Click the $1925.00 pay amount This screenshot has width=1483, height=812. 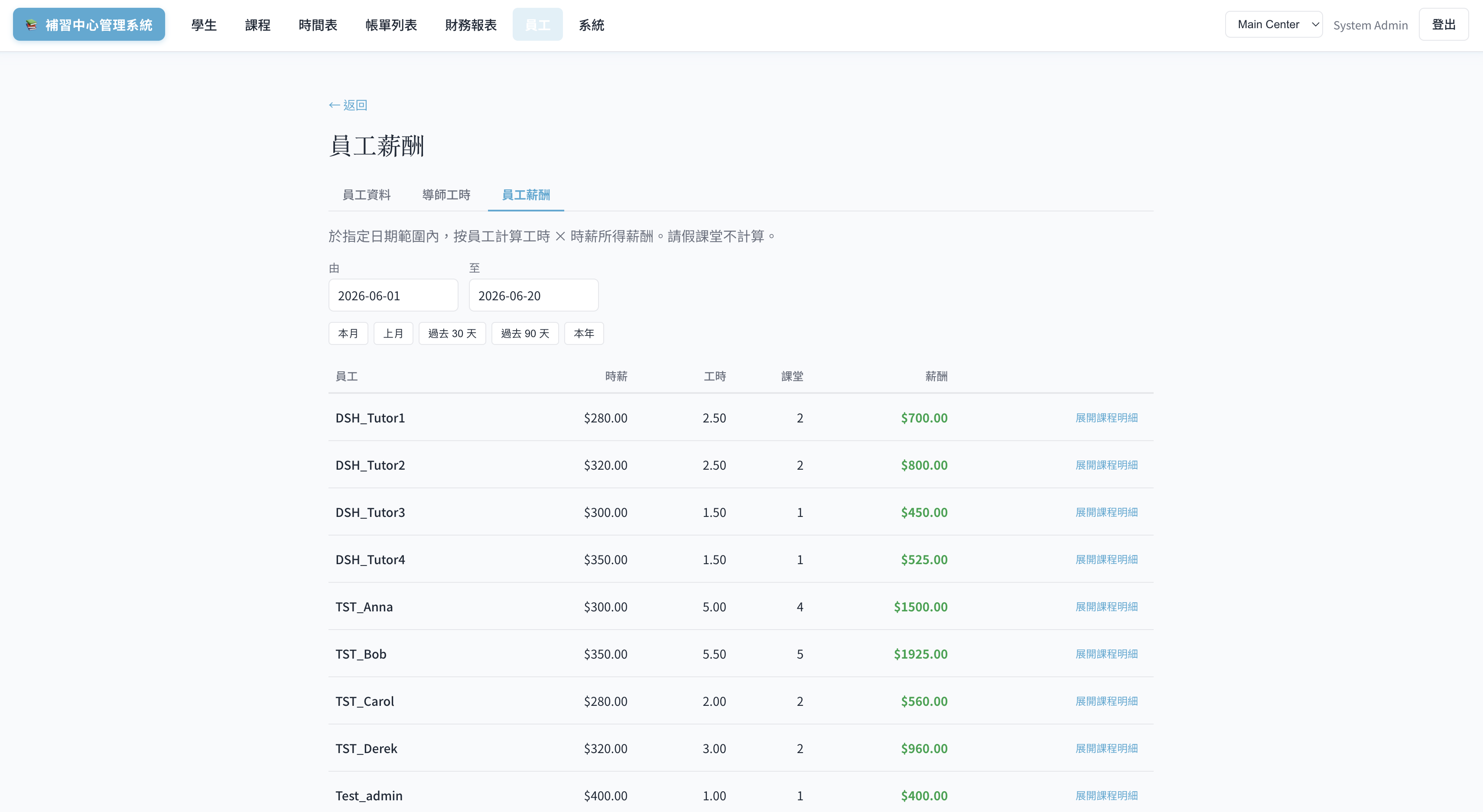point(920,654)
